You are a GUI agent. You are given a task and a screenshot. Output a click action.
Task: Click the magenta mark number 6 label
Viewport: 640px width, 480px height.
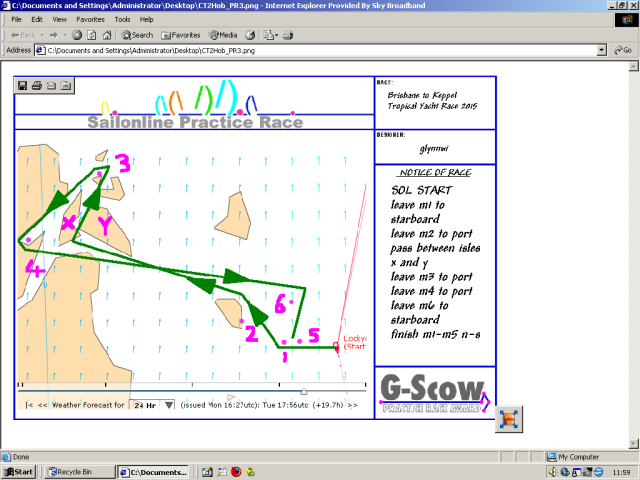[x=280, y=304]
